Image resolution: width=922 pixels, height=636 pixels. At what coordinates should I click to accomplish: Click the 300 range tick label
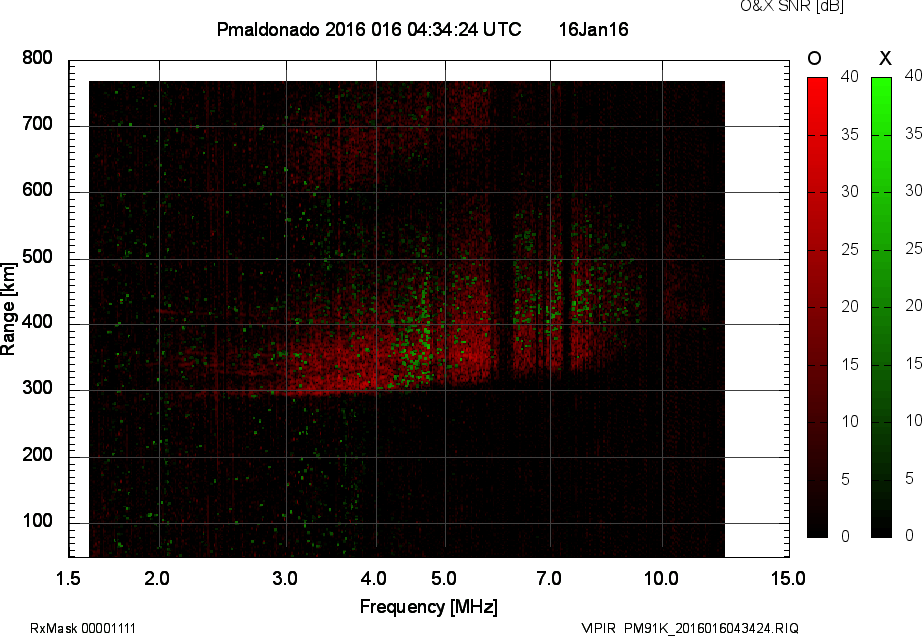coord(37,388)
